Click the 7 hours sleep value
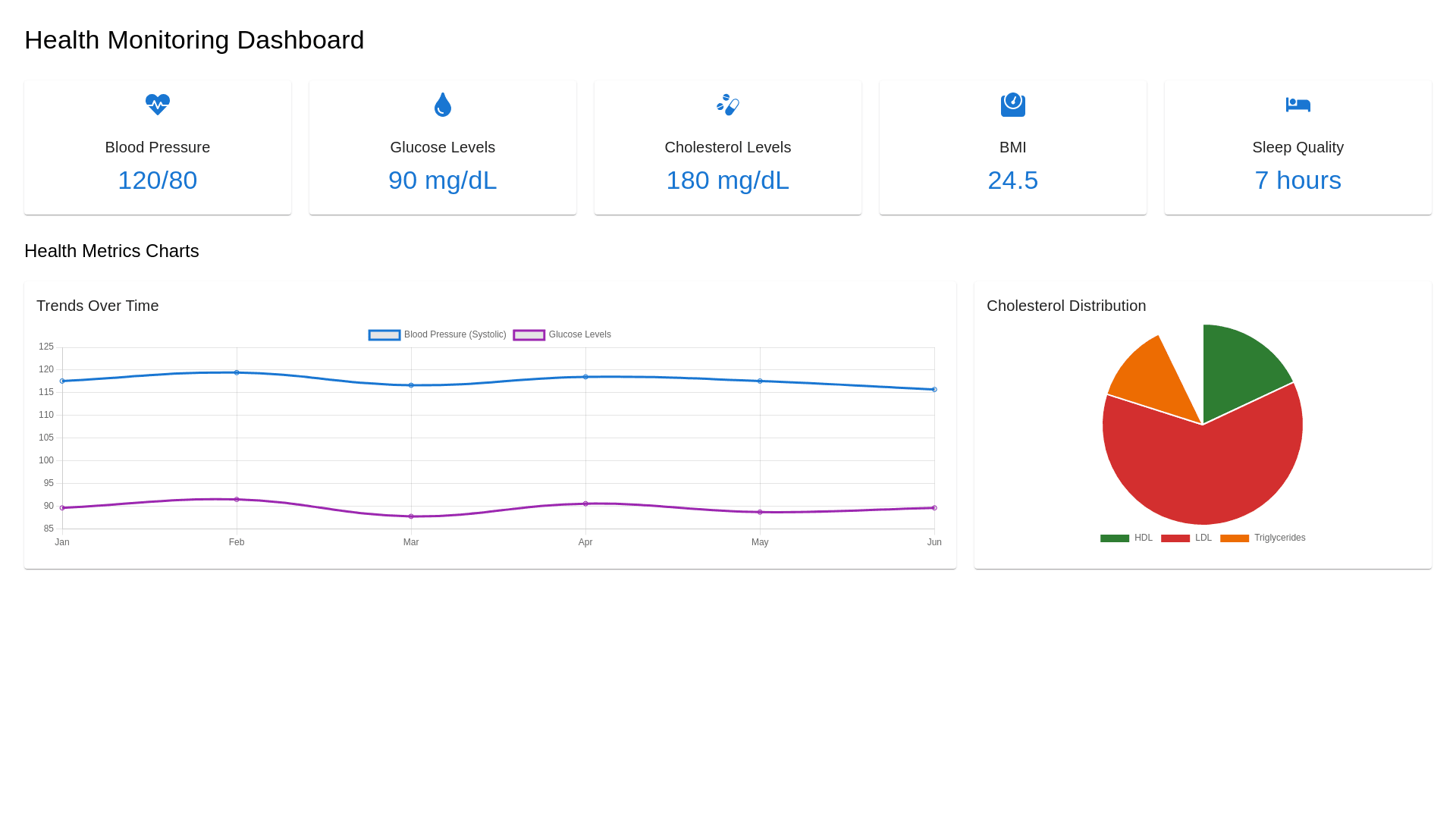Screen dimensions: 1456x819 pyautogui.click(x=1298, y=180)
